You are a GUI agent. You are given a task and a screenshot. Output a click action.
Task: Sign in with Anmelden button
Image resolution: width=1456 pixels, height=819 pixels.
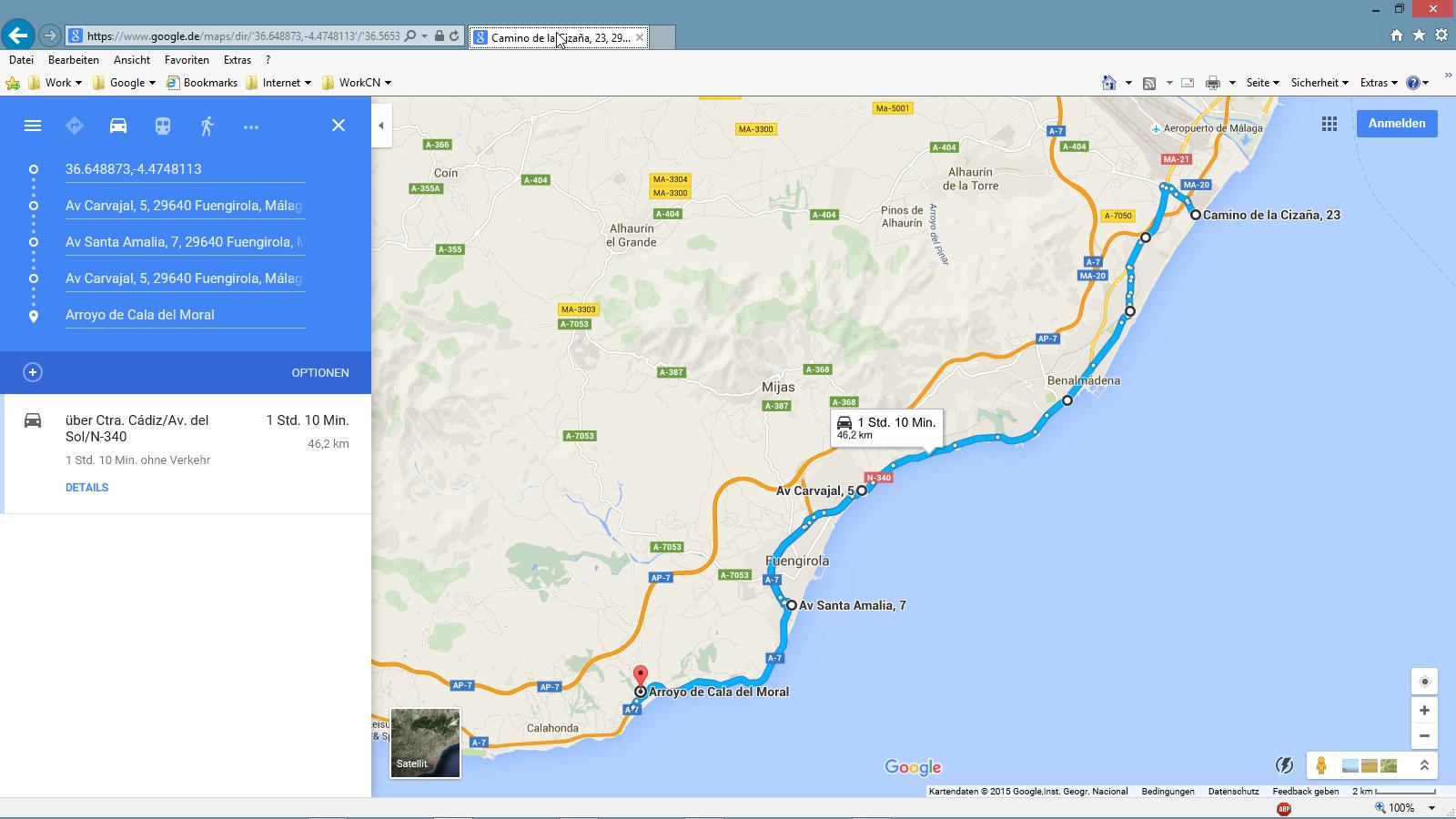click(x=1397, y=124)
